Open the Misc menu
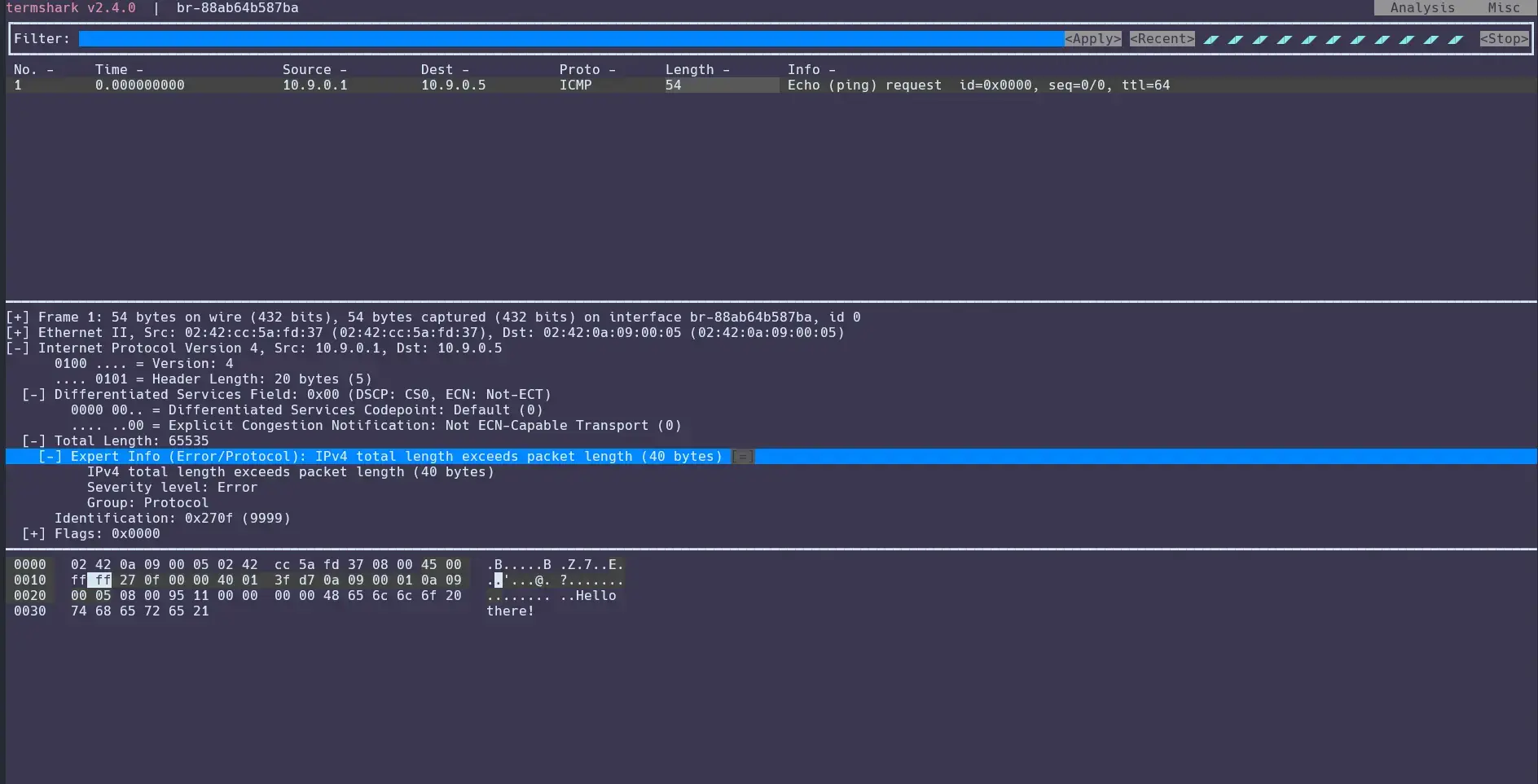This screenshot has width=1538, height=784. 1504,7
